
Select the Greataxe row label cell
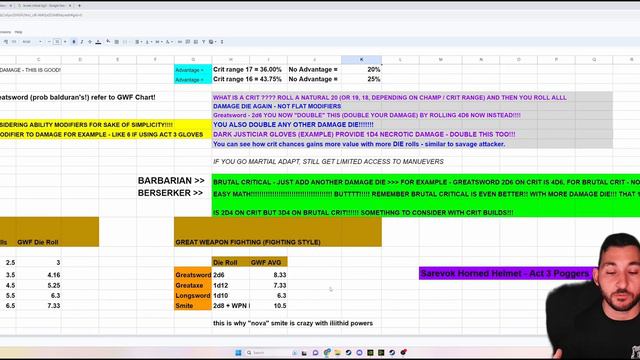[193, 285]
